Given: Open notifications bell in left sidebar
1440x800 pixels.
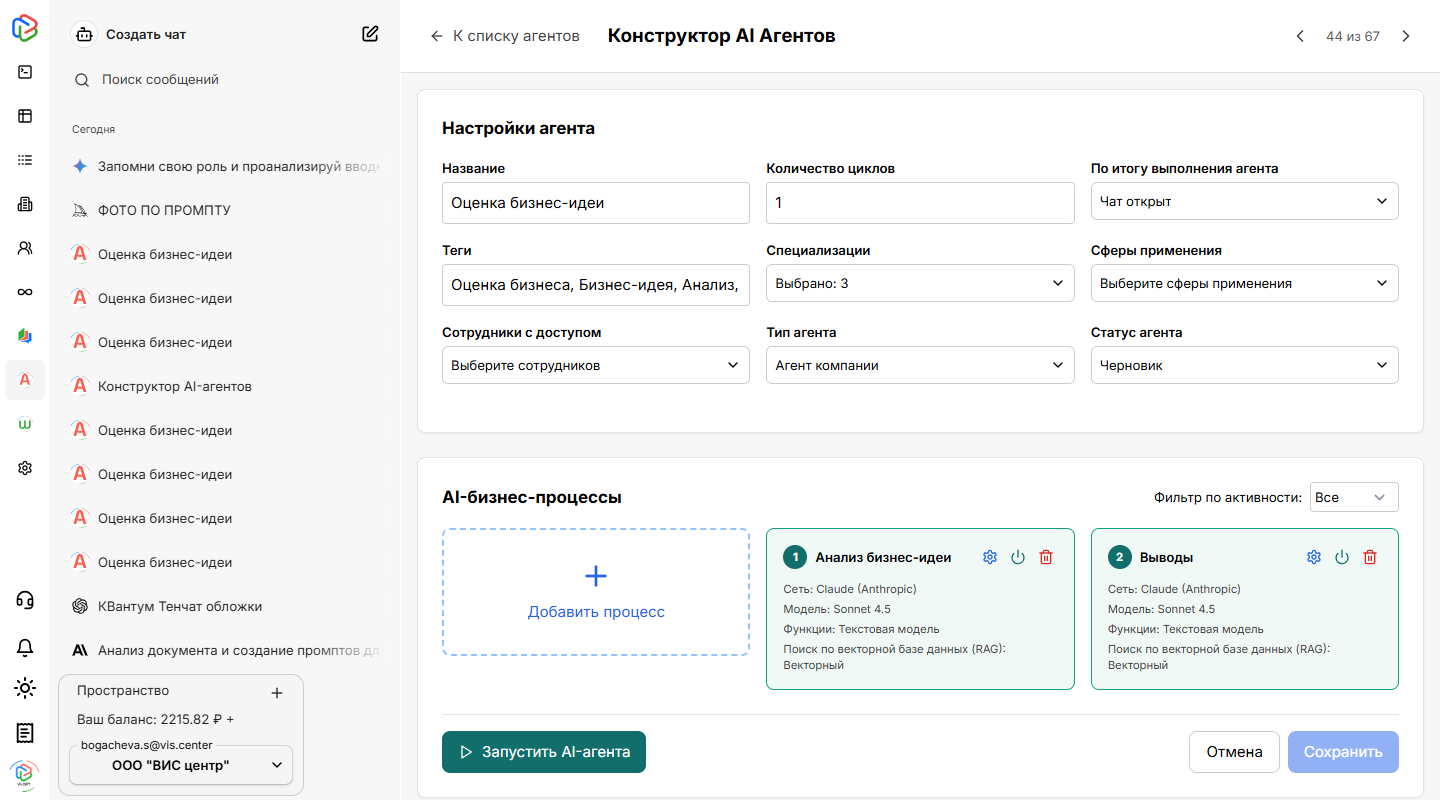Looking at the screenshot, I should (25, 648).
